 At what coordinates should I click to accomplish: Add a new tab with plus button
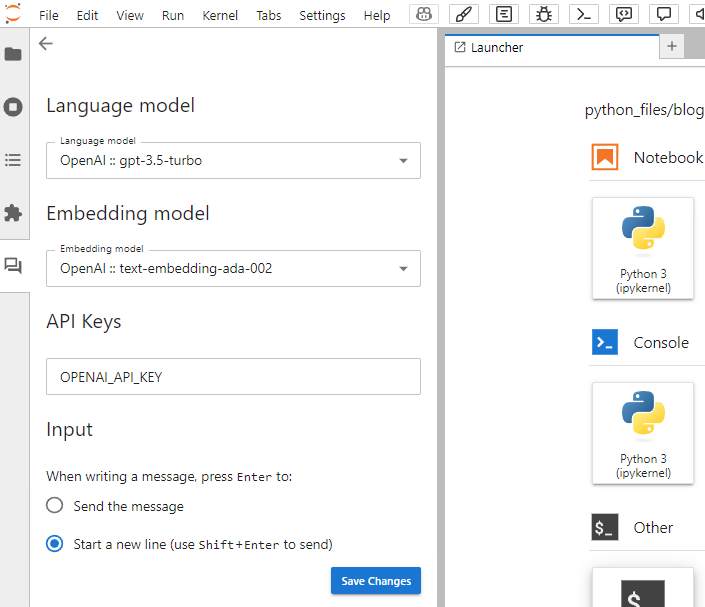(672, 47)
